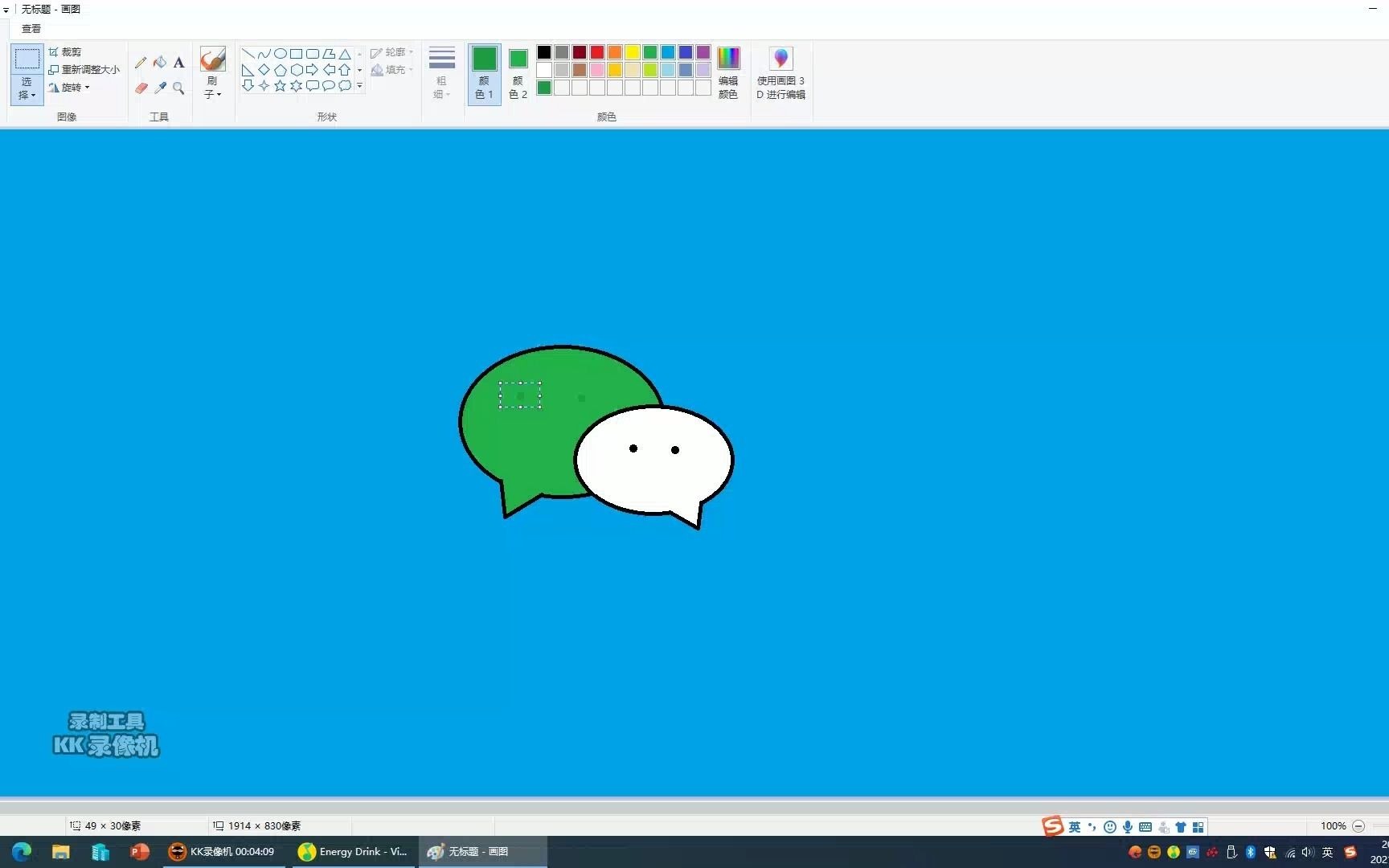Click the zoom out minus button
1389x868 pixels.
click(1358, 826)
